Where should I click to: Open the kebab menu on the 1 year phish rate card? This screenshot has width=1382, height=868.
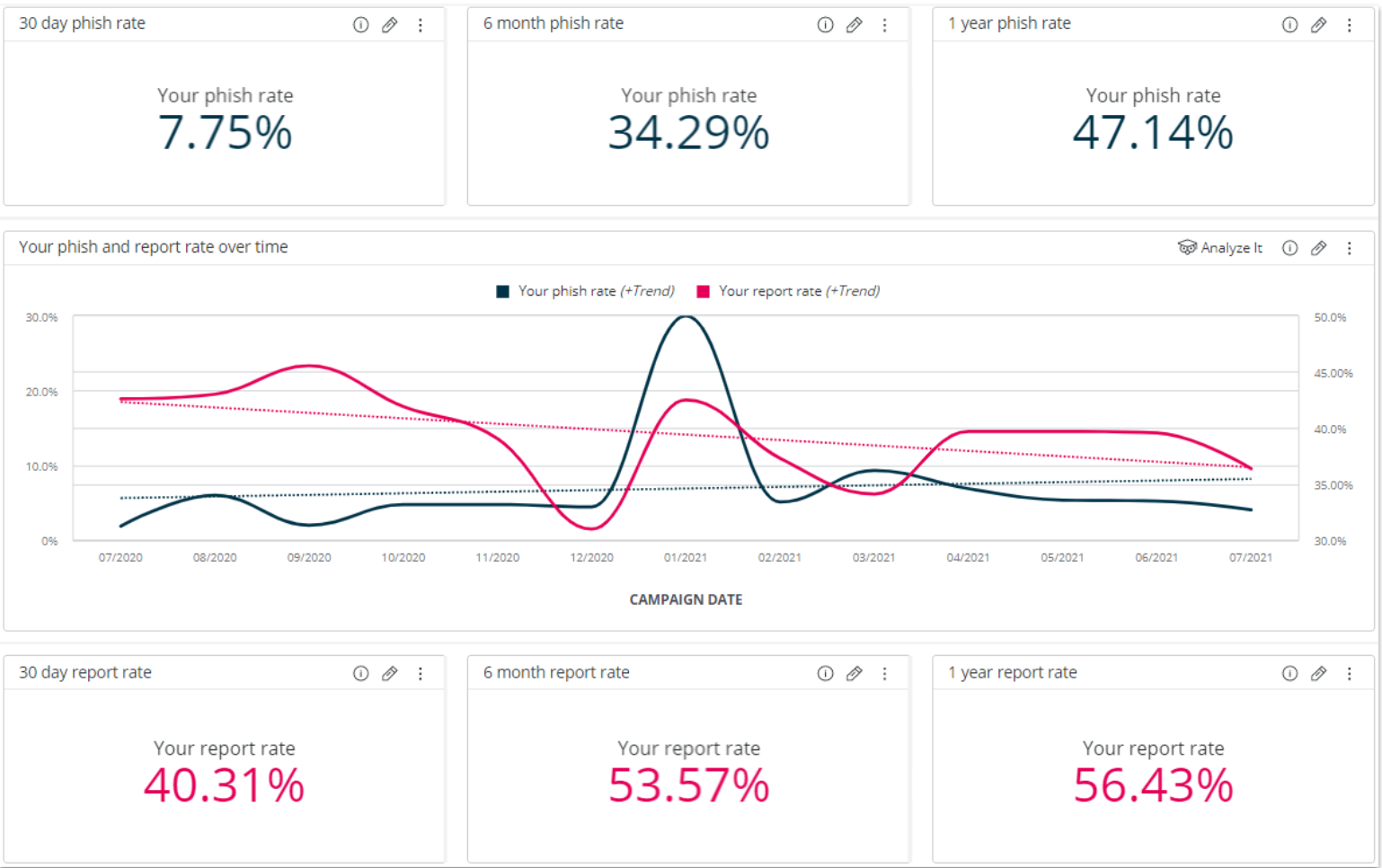pyautogui.click(x=1350, y=25)
